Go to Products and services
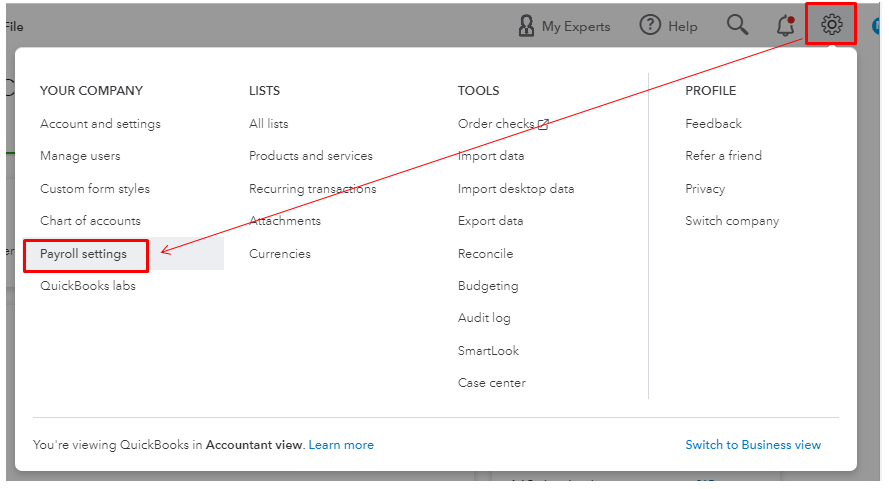This screenshot has width=889, height=489. tap(311, 156)
